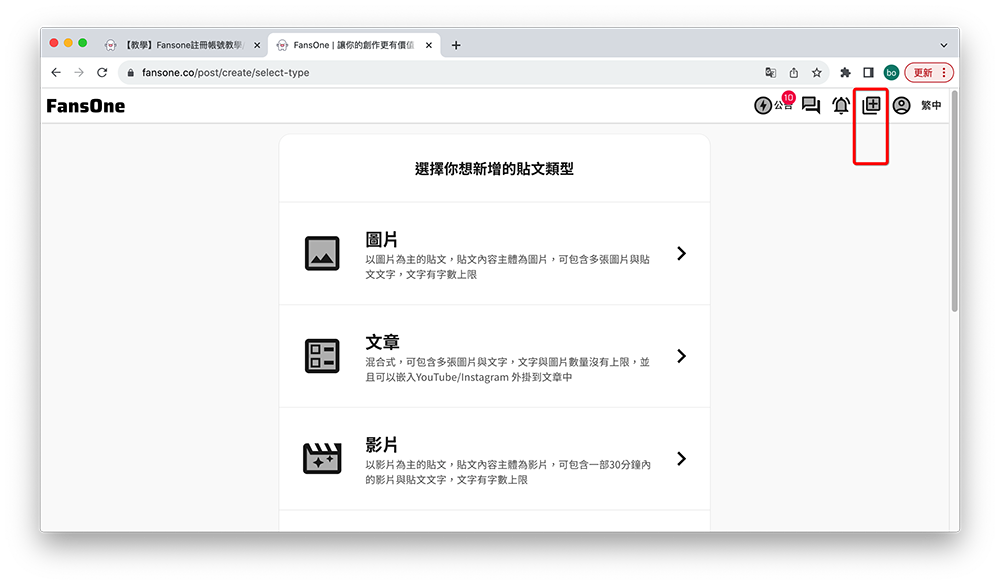Open Chrome's three-dot menu

coord(944,72)
